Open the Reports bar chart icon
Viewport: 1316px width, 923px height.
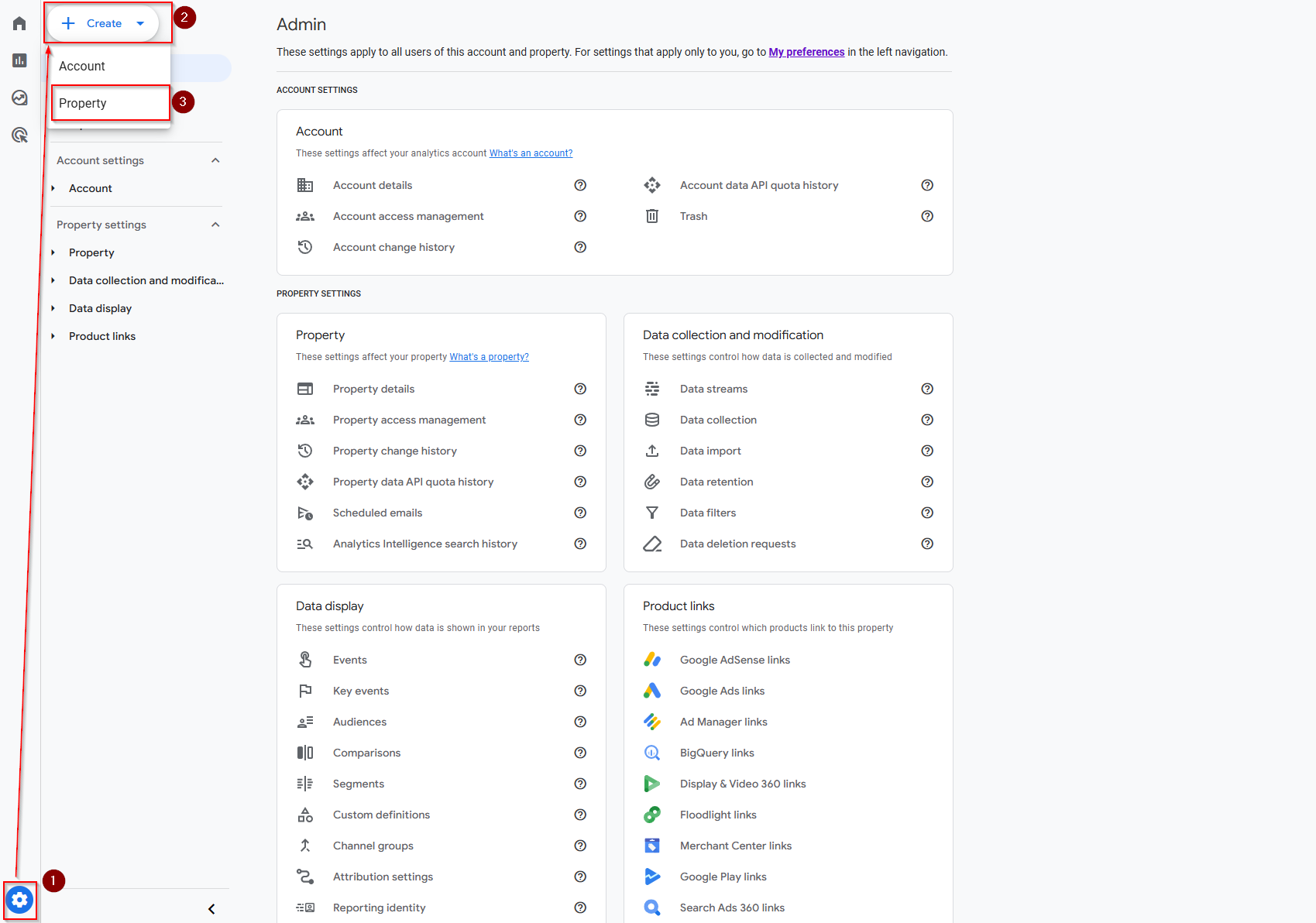click(x=19, y=60)
